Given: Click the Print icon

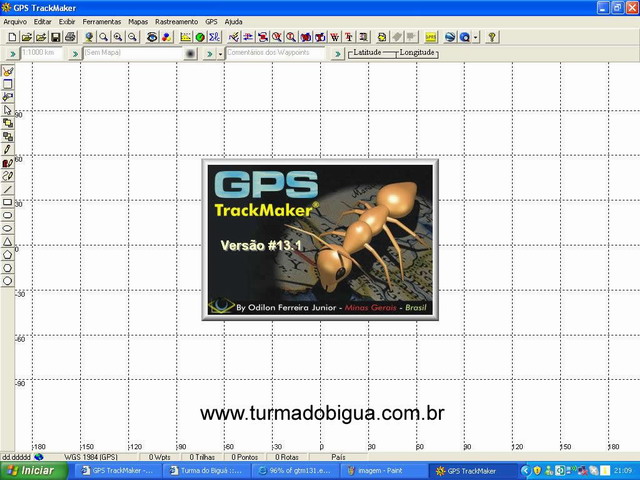Looking at the screenshot, I should (70, 37).
